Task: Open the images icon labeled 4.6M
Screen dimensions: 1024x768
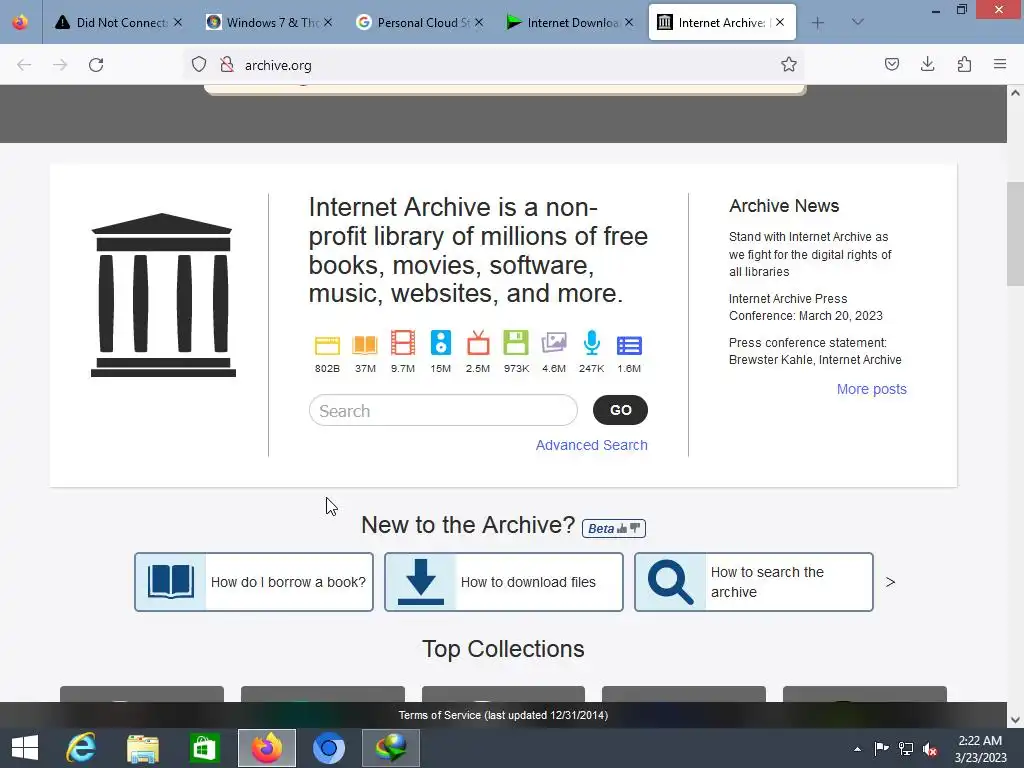Action: point(554,343)
